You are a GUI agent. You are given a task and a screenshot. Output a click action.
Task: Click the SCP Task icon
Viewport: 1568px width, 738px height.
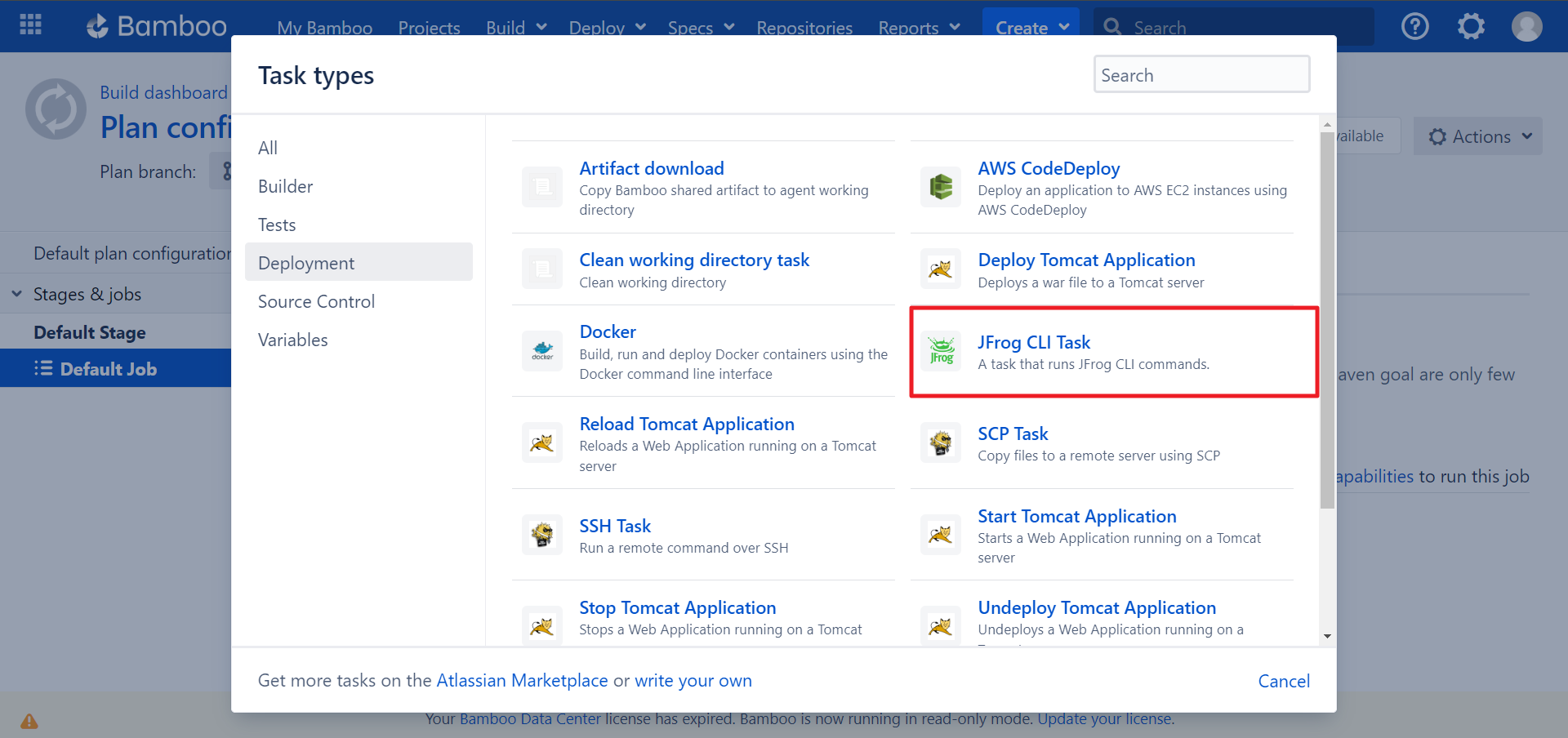coord(941,443)
